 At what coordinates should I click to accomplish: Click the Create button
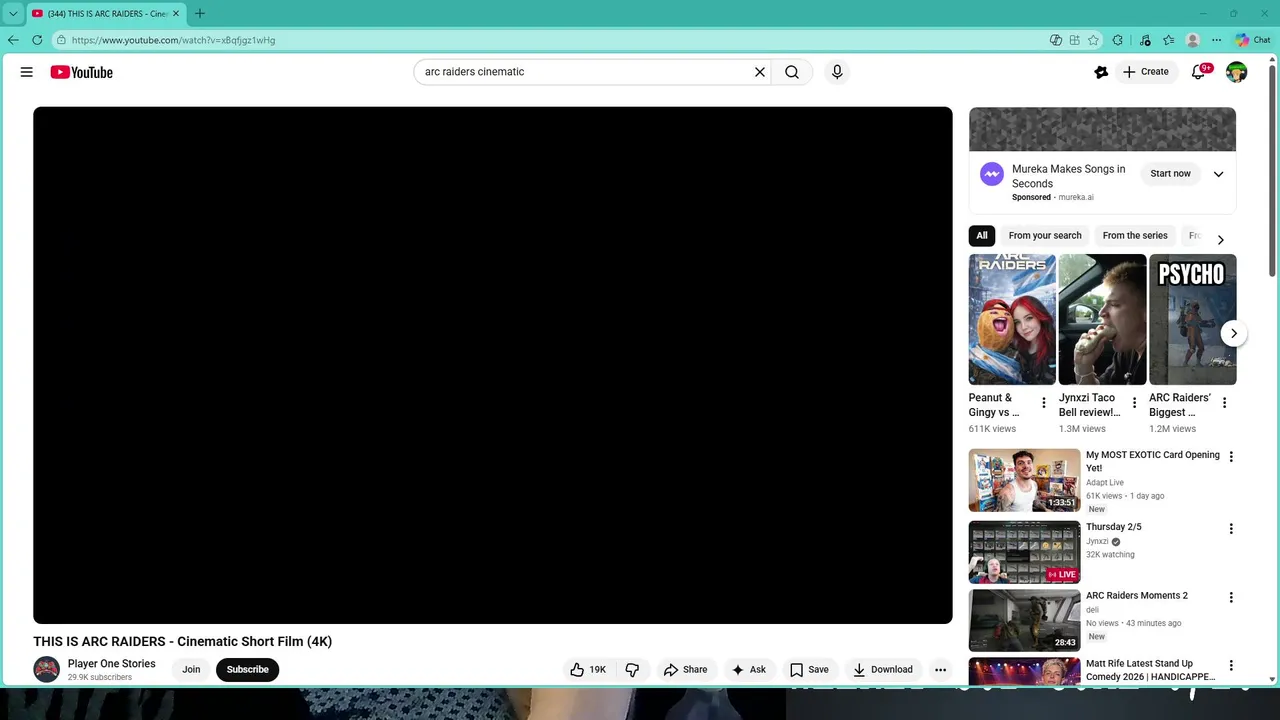point(1146,72)
